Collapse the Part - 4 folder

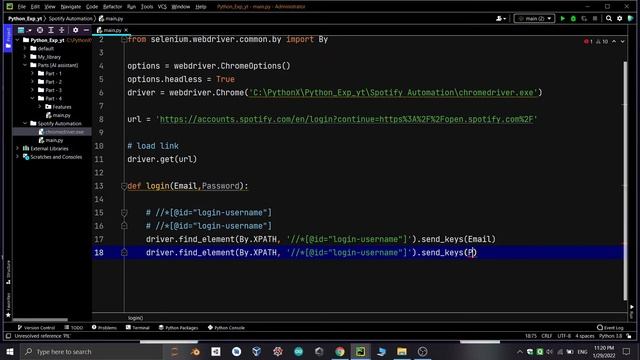click(x=33, y=98)
